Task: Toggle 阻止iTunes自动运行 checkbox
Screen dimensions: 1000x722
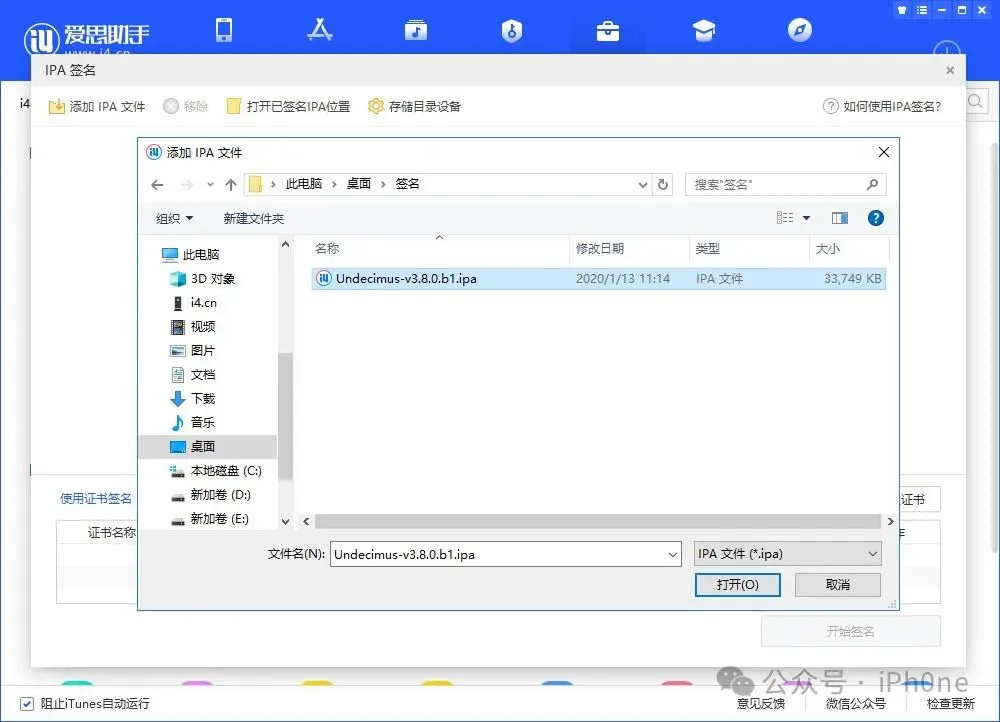Action: tap(27, 704)
